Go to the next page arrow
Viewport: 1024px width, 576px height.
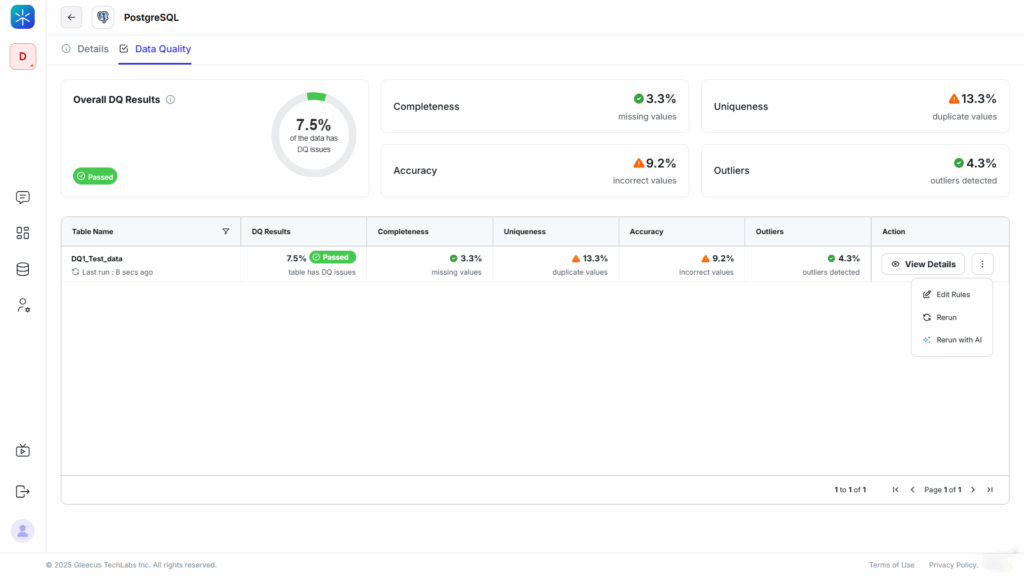(973, 490)
